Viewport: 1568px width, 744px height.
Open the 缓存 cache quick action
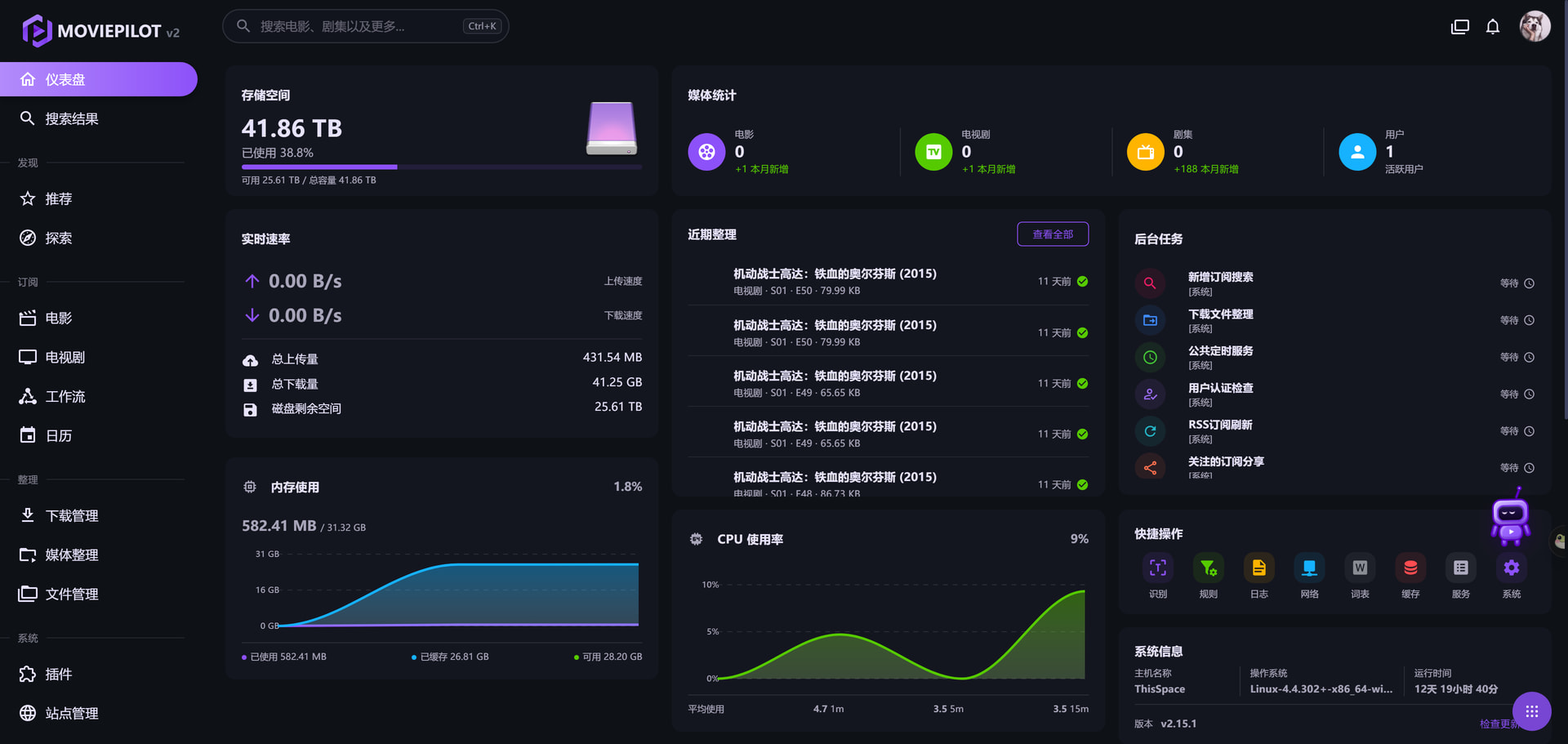[x=1410, y=576]
